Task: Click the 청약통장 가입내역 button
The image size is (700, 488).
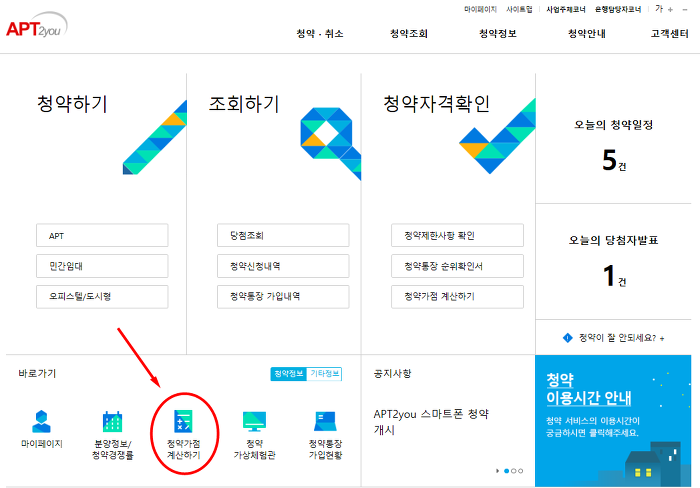Action: 283,296
